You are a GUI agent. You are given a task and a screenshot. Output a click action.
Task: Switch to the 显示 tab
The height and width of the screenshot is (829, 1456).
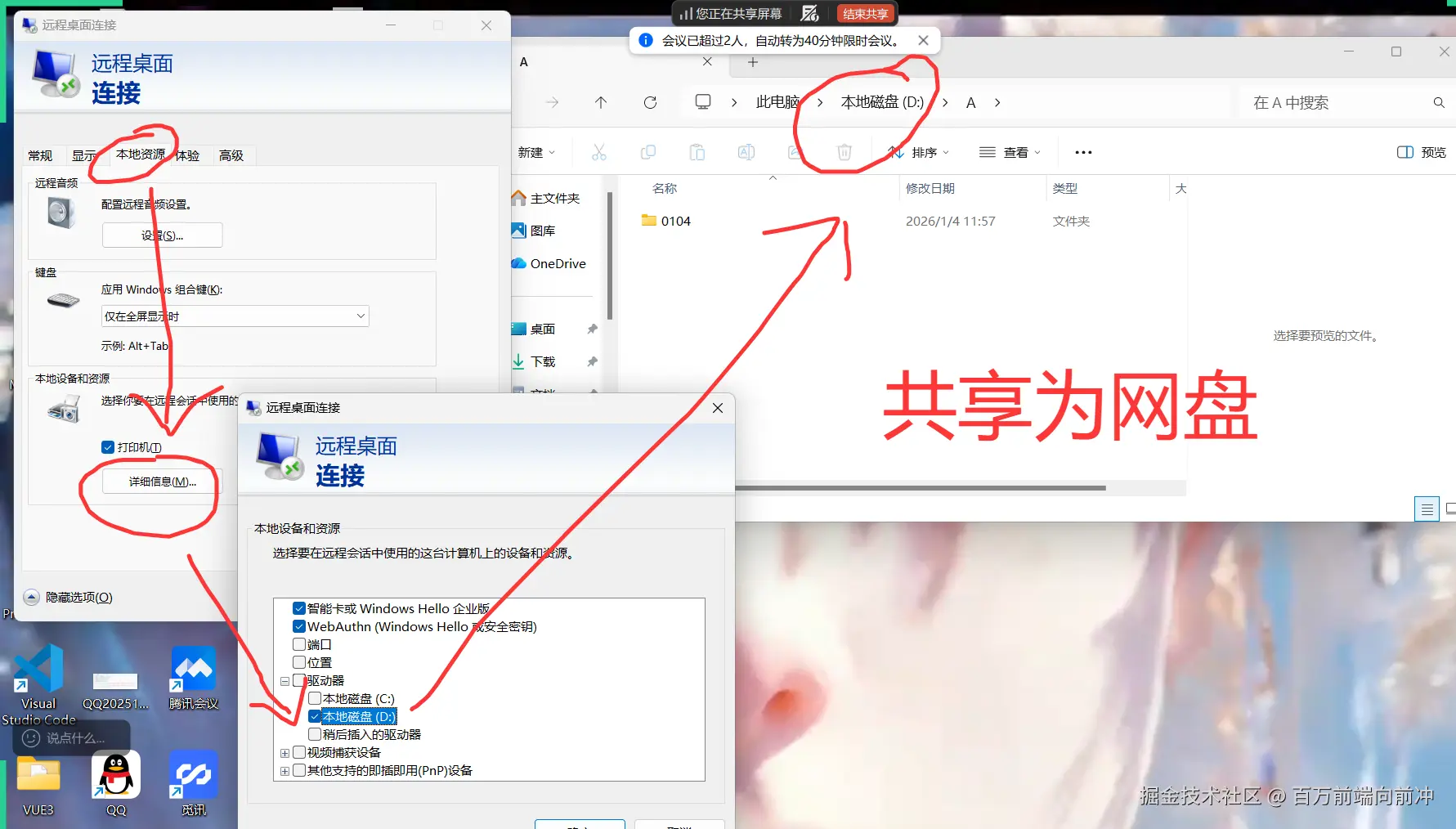pos(84,155)
